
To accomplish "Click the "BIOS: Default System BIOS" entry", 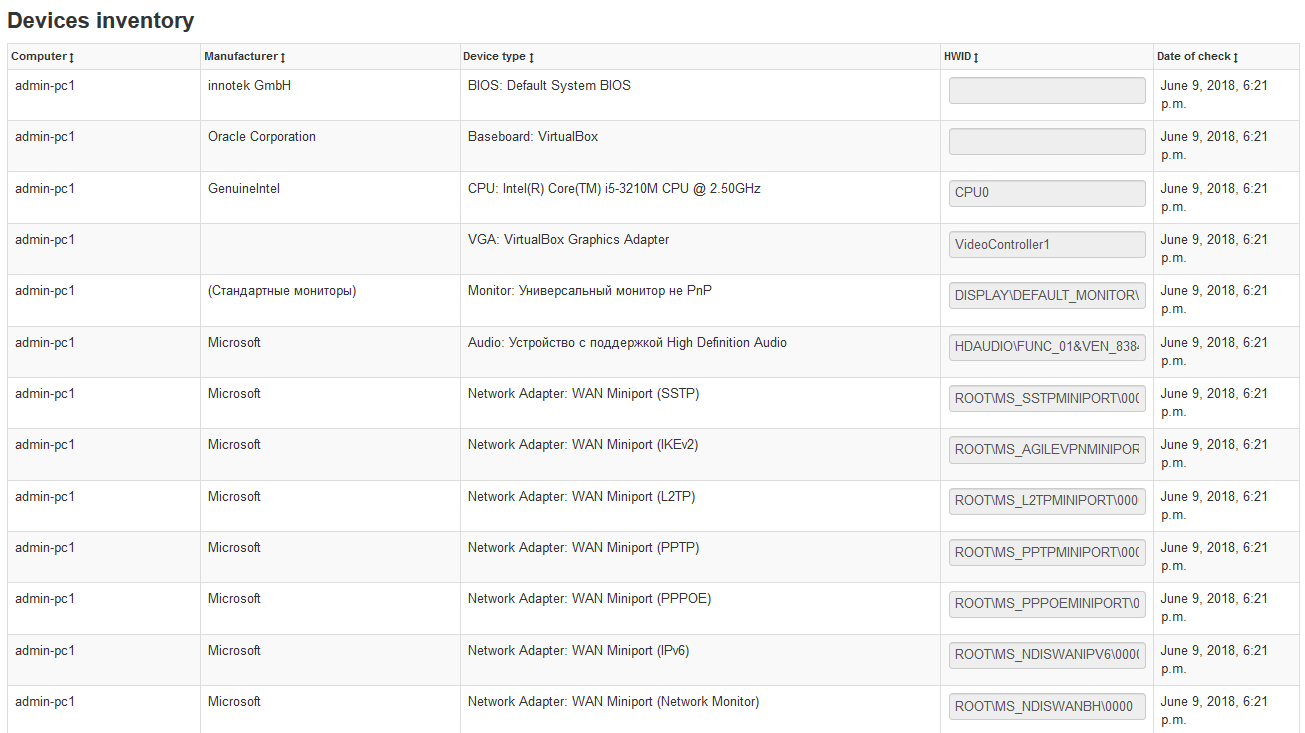I will pyautogui.click(x=547, y=85).
